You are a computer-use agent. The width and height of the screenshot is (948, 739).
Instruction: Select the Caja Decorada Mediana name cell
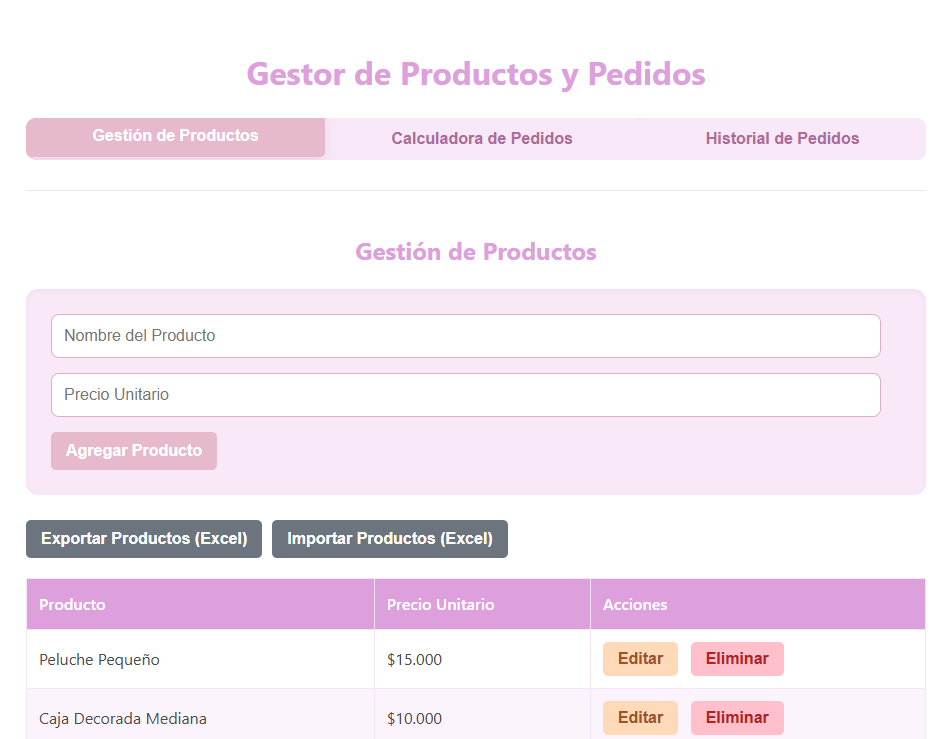pyautogui.click(x=123, y=718)
